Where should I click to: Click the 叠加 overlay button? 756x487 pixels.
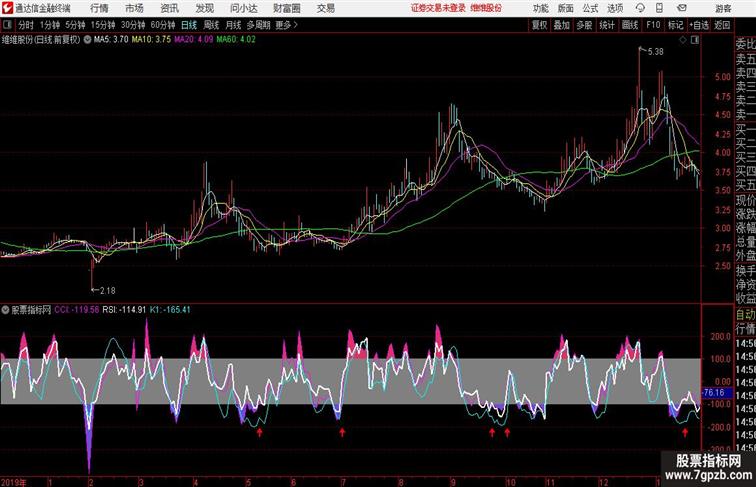pyautogui.click(x=562, y=25)
